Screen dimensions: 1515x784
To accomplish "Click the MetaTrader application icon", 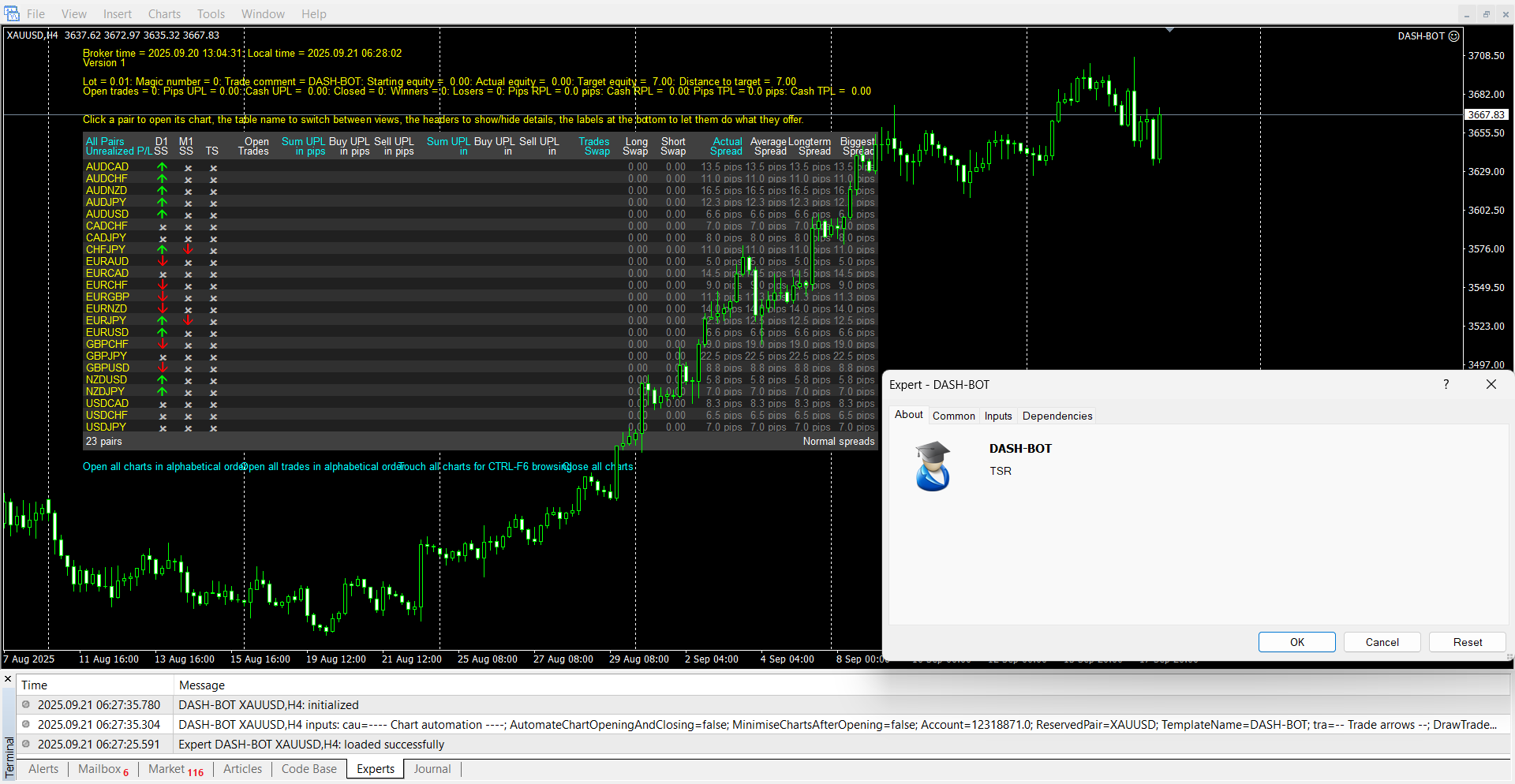I will (12, 13).
